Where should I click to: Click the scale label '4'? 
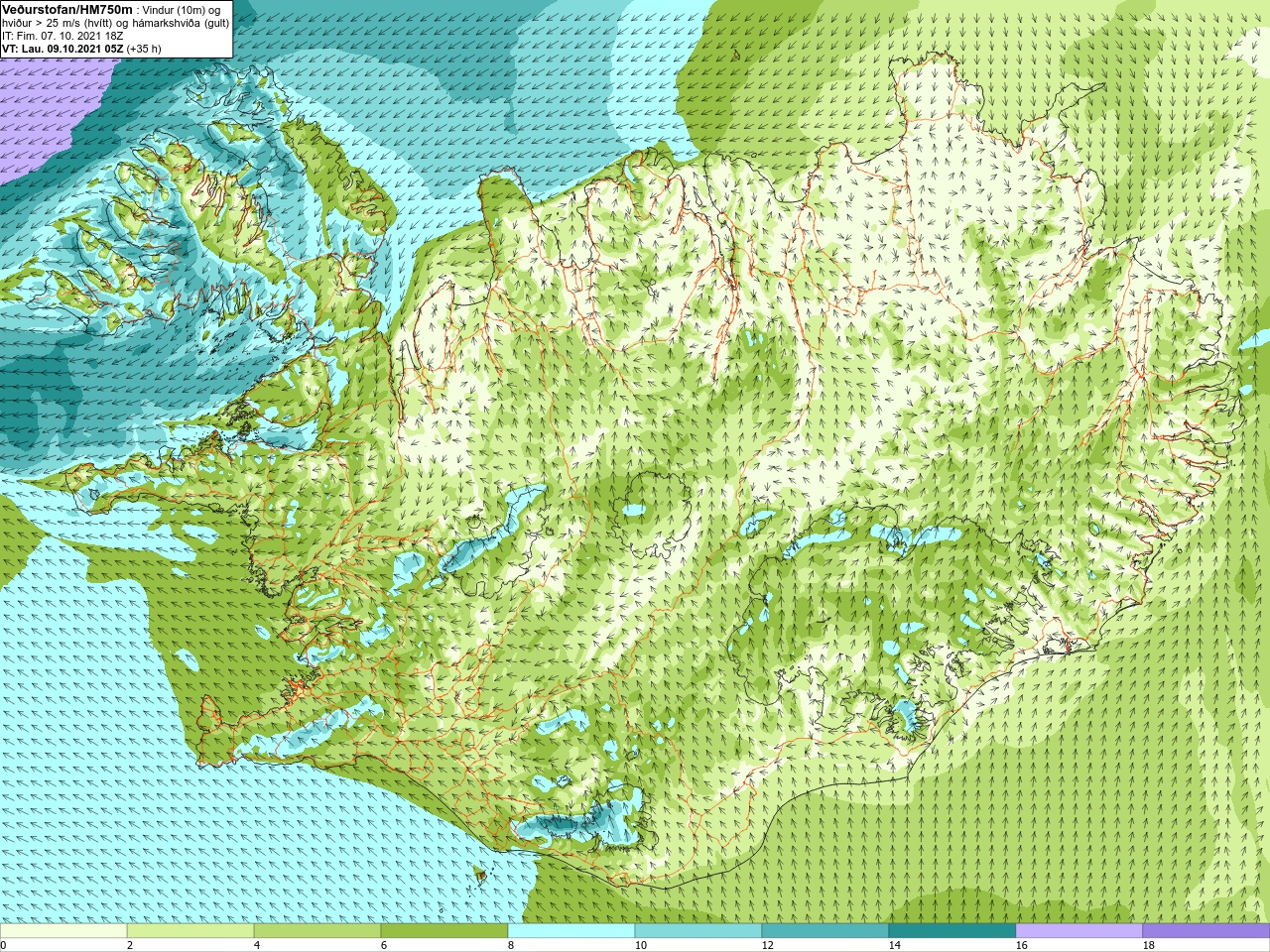pos(257,945)
